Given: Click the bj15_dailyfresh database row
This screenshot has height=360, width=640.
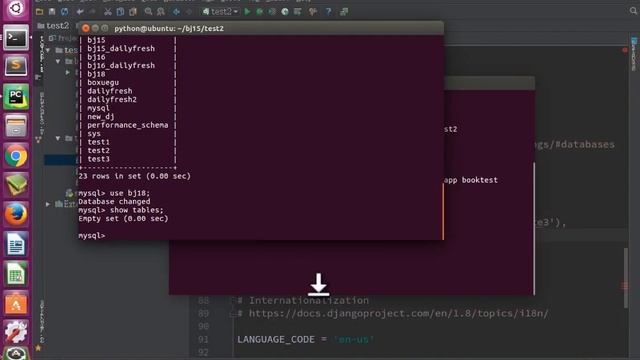Looking at the screenshot, I should click(x=121, y=49).
